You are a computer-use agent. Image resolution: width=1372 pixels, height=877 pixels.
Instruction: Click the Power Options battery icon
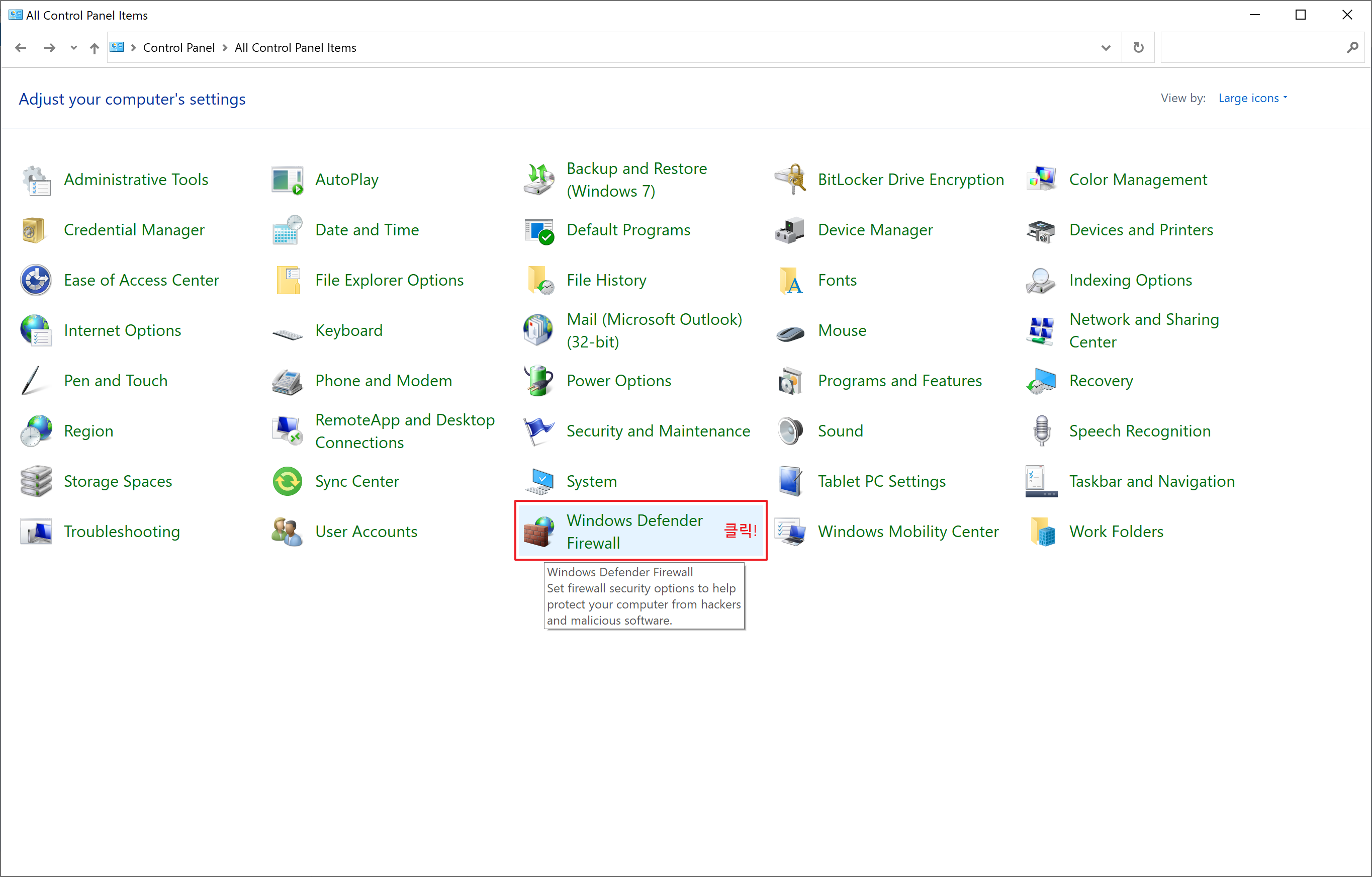click(x=538, y=381)
